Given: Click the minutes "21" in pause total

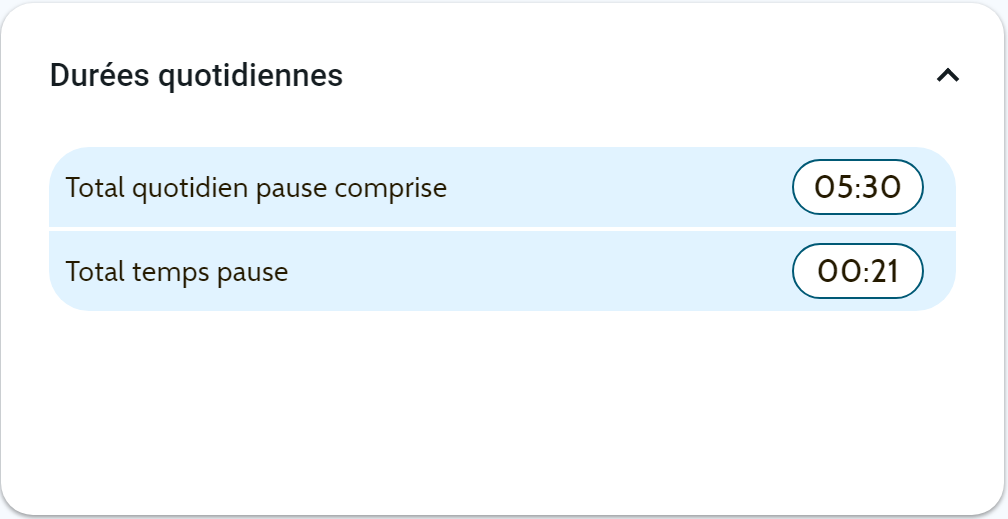Looking at the screenshot, I should pyautogui.click(x=883, y=271).
